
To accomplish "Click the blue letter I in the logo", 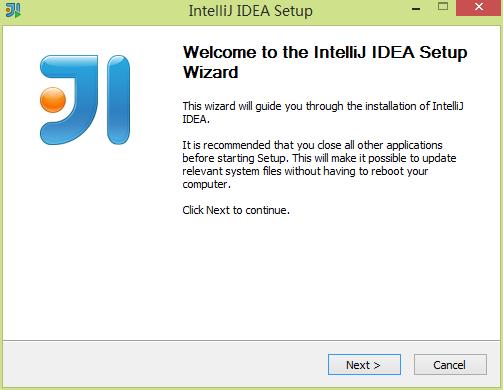I will coord(118,100).
